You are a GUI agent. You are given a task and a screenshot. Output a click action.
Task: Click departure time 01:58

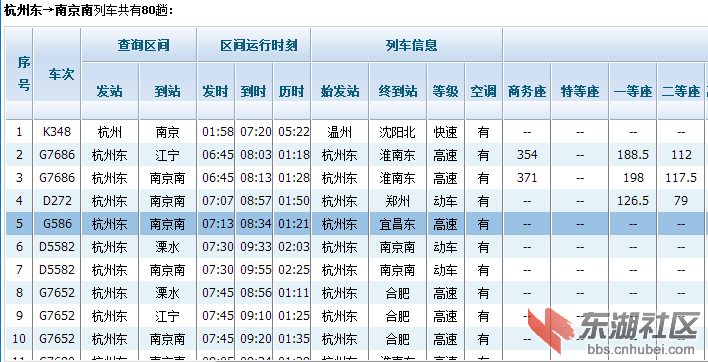pos(218,132)
